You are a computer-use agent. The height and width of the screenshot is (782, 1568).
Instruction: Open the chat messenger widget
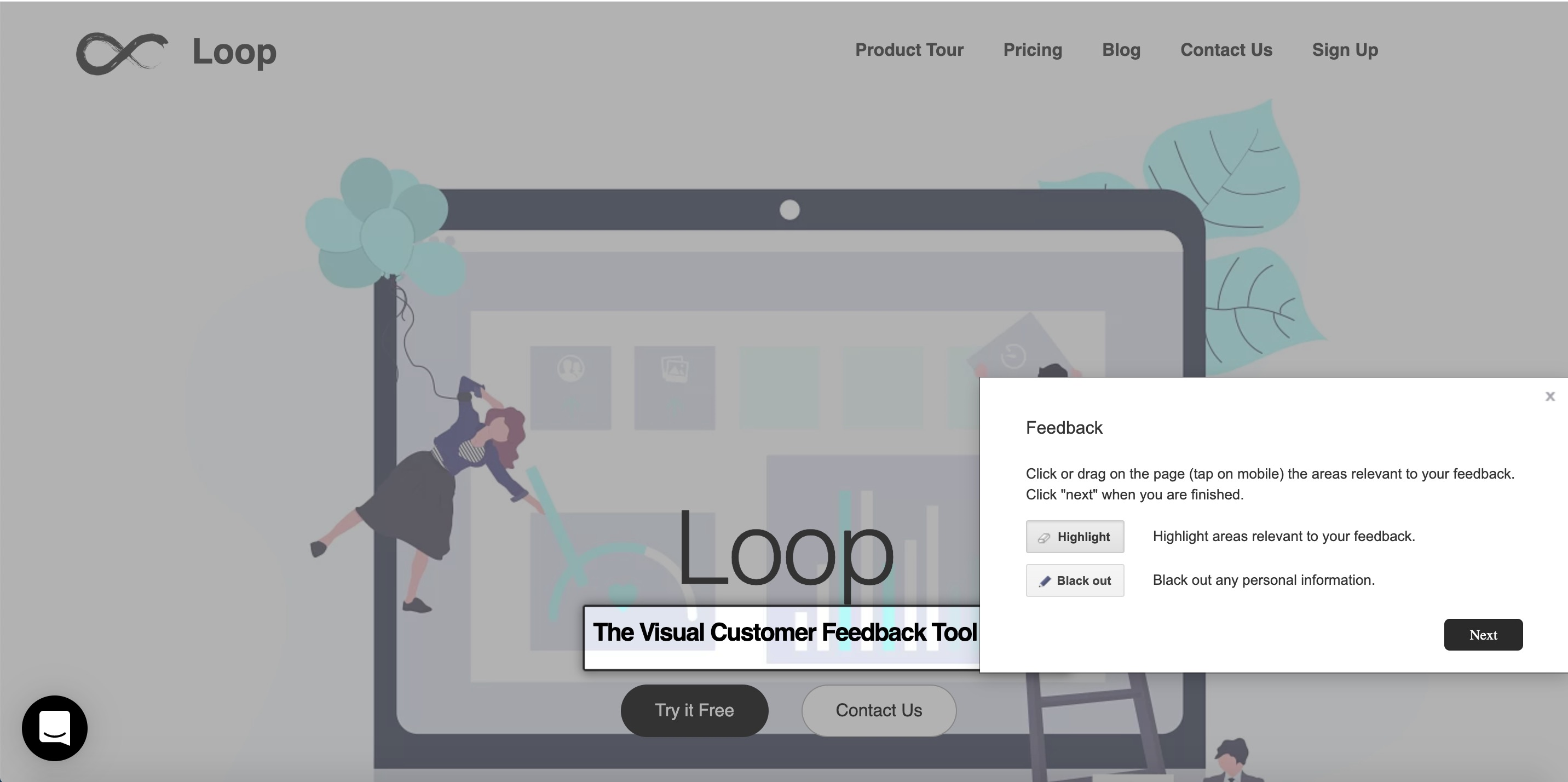click(x=54, y=728)
